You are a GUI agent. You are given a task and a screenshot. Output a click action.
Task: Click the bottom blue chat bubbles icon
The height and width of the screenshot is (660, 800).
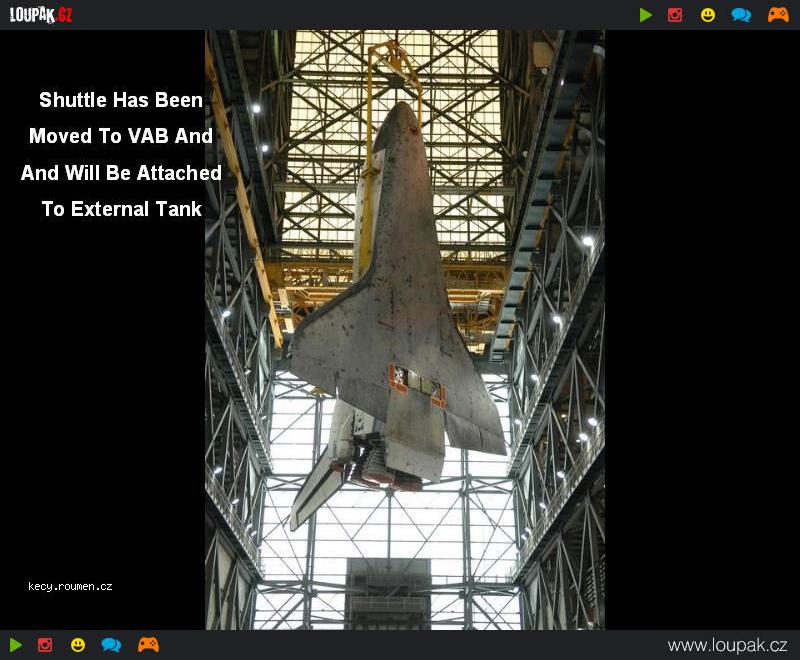(111, 645)
